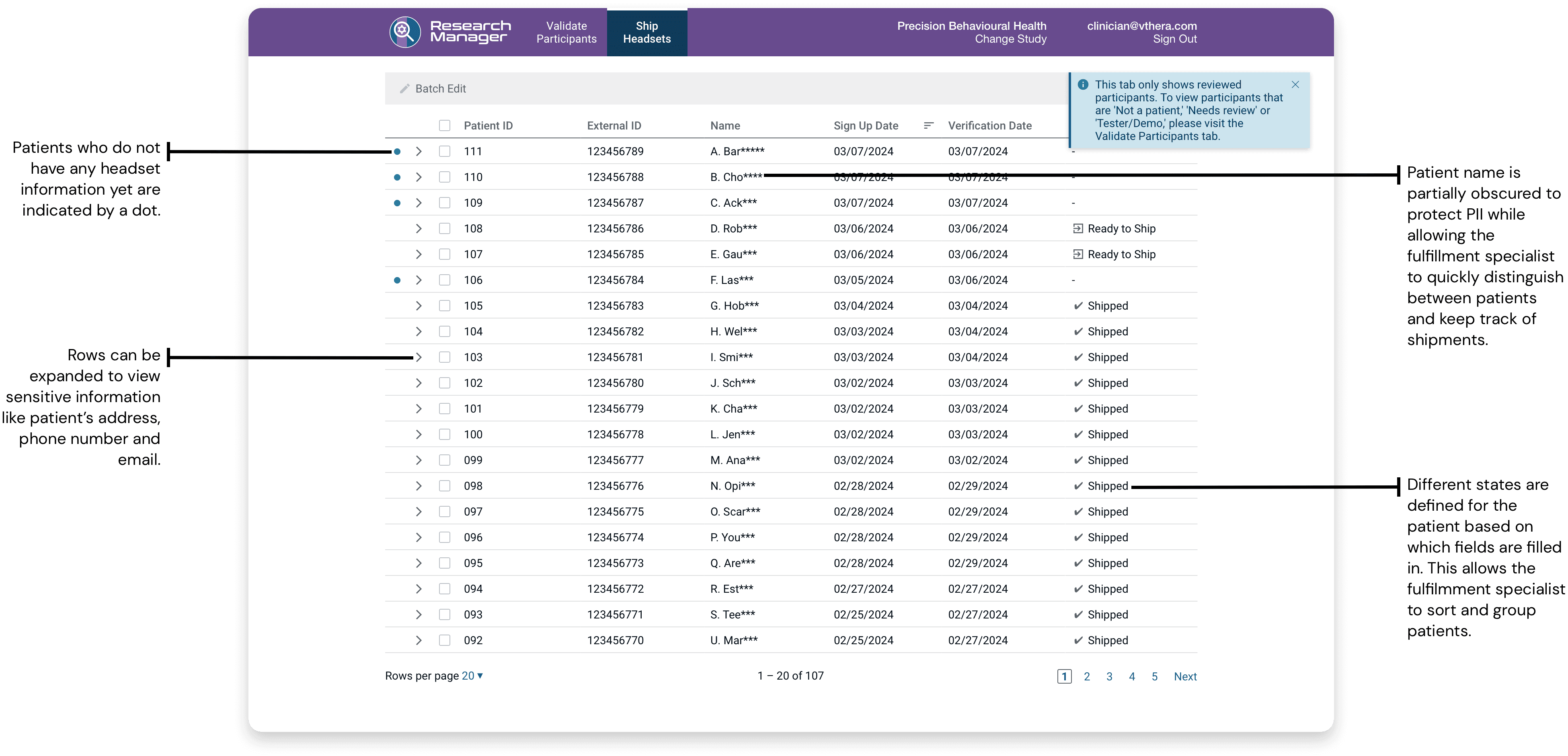Toggle the select-all header checkbox
The image size is (1568, 756).
445,125
